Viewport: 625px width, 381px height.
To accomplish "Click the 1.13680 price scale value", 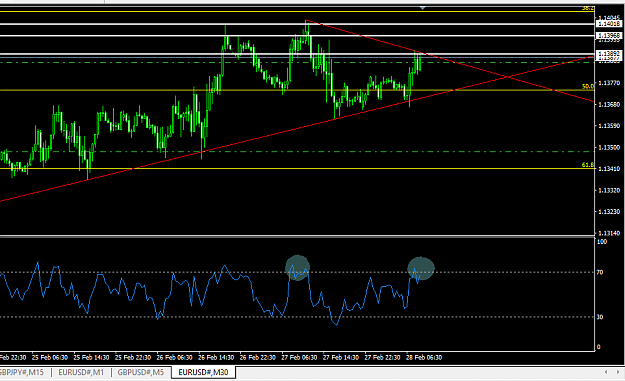I will (609, 104).
